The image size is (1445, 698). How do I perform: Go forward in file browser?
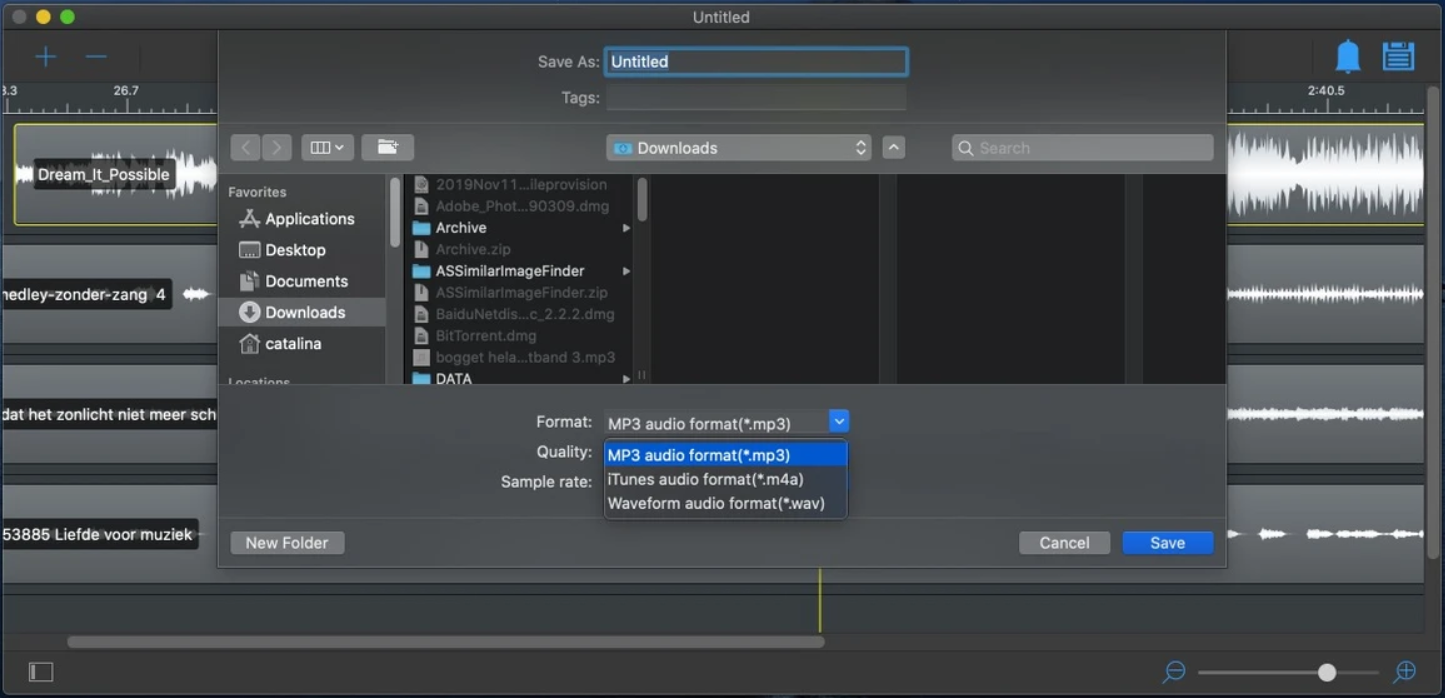pos(277,148)
